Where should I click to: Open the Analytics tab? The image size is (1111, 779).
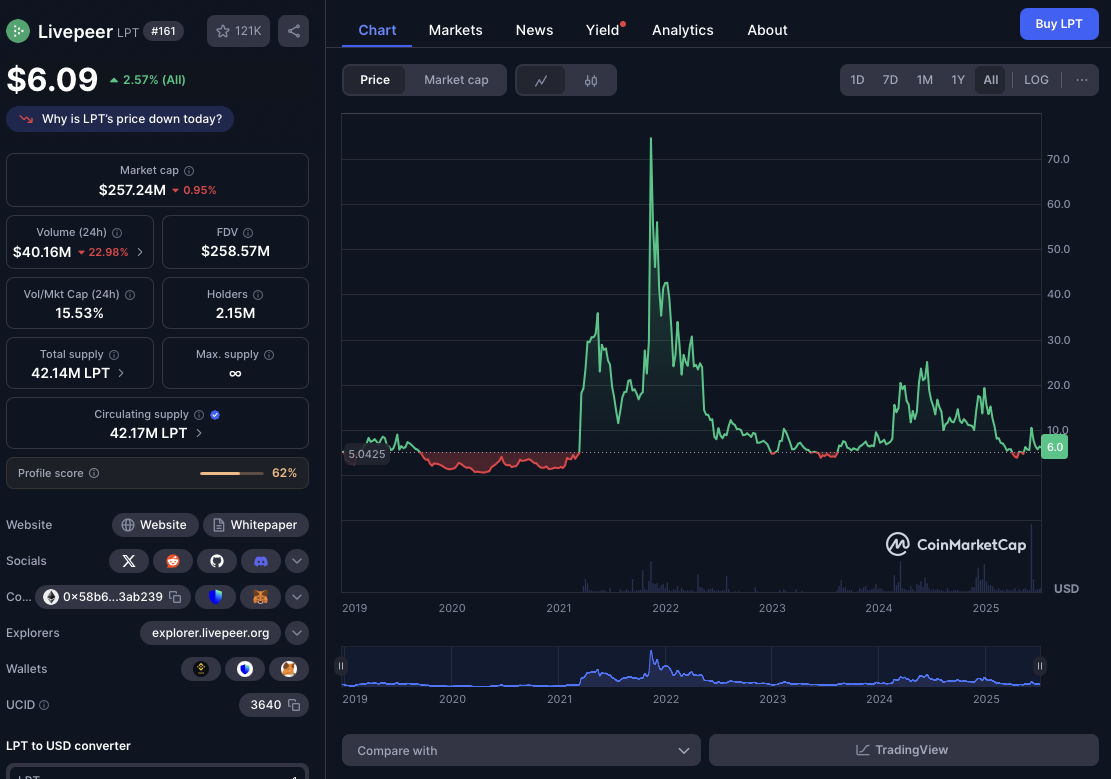683,30
